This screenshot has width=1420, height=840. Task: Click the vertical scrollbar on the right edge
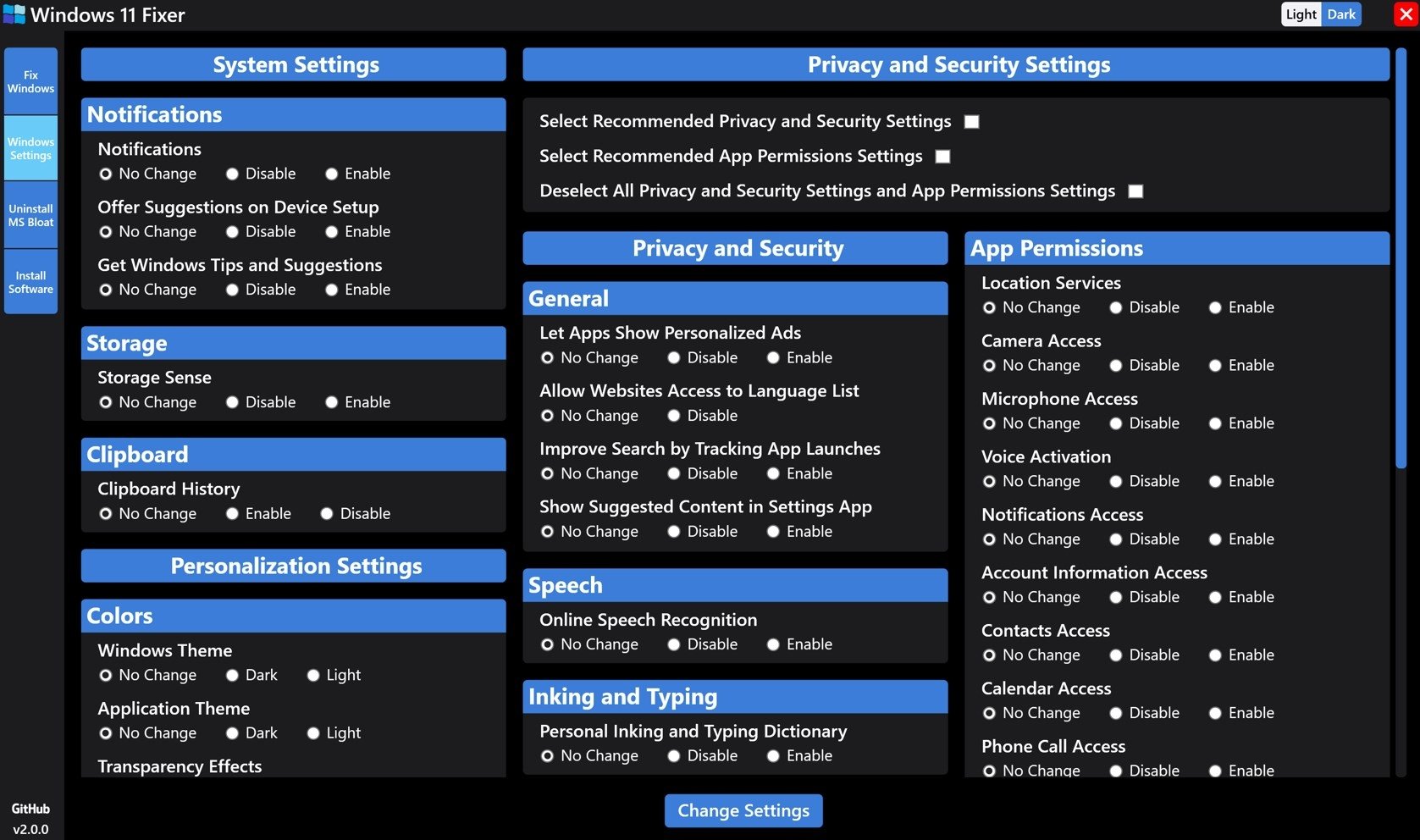click(x=1401, y=258)
